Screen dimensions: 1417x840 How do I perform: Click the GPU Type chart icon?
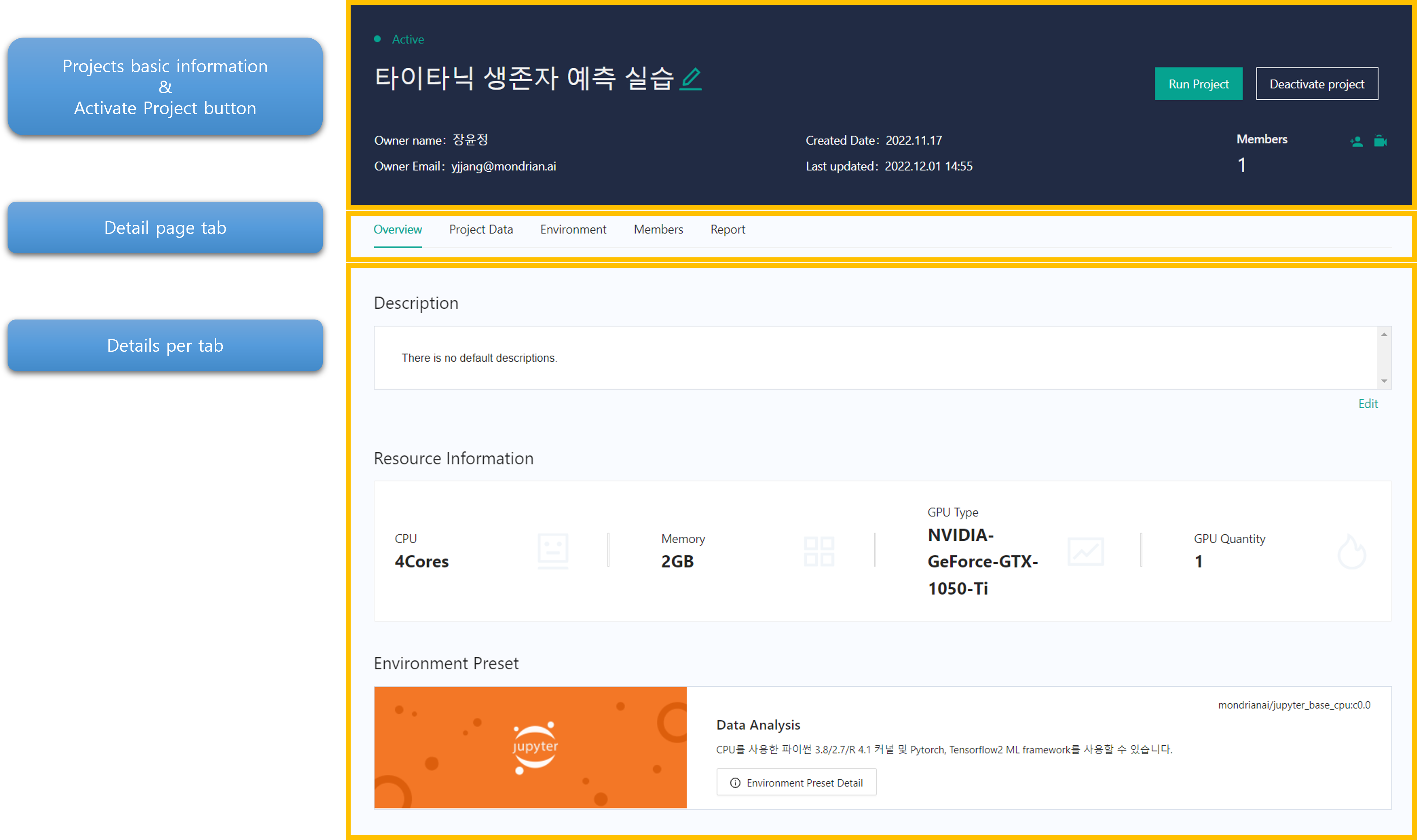point(1085,551)
